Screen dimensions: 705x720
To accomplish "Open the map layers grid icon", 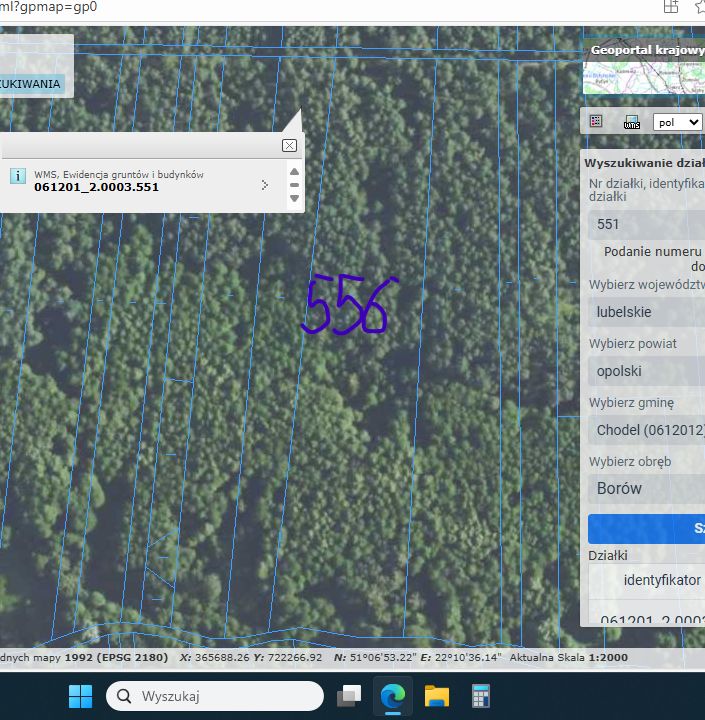I will coord(596,121).
